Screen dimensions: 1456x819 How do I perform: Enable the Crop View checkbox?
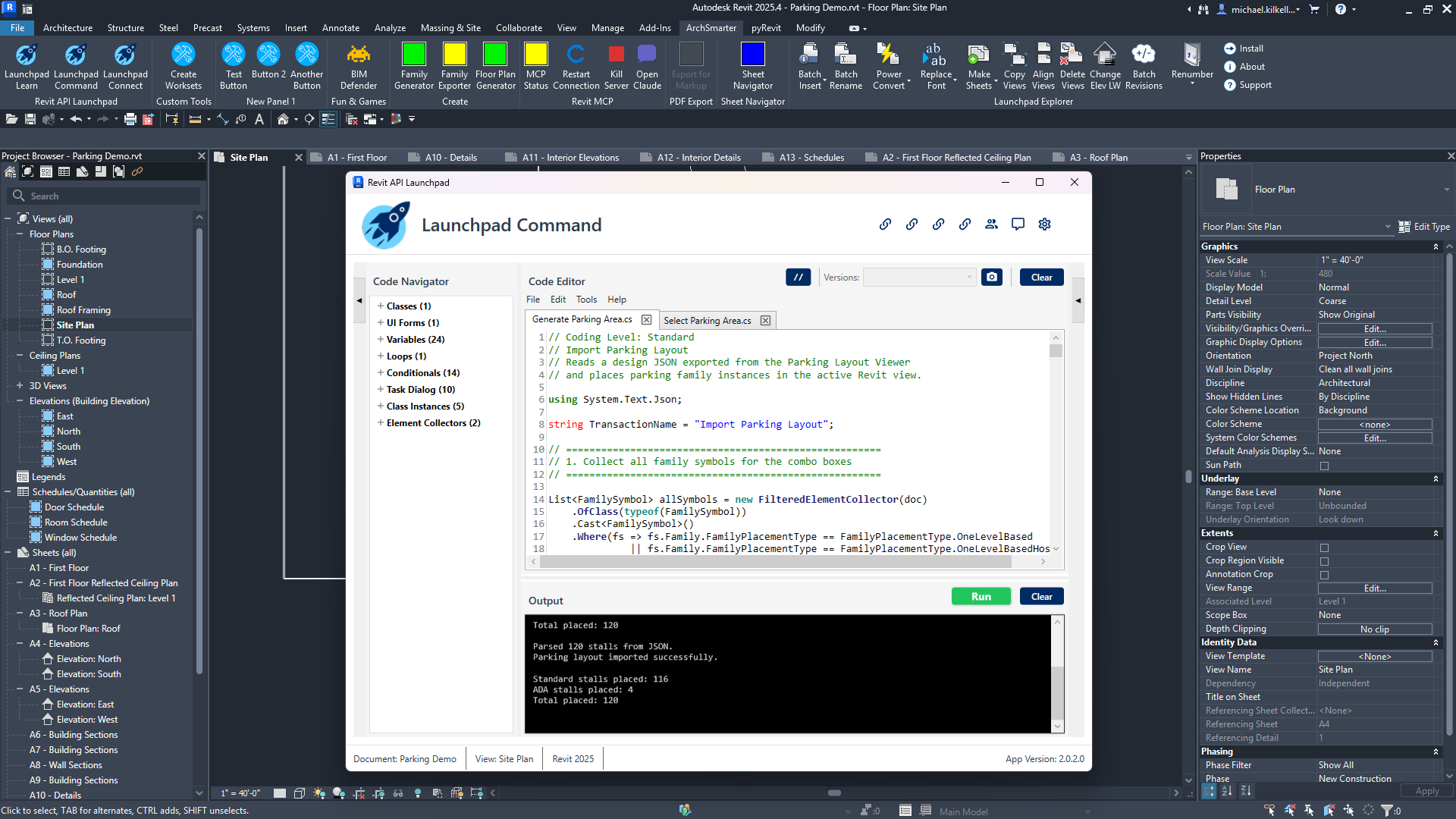click(x=1324, y=548)
